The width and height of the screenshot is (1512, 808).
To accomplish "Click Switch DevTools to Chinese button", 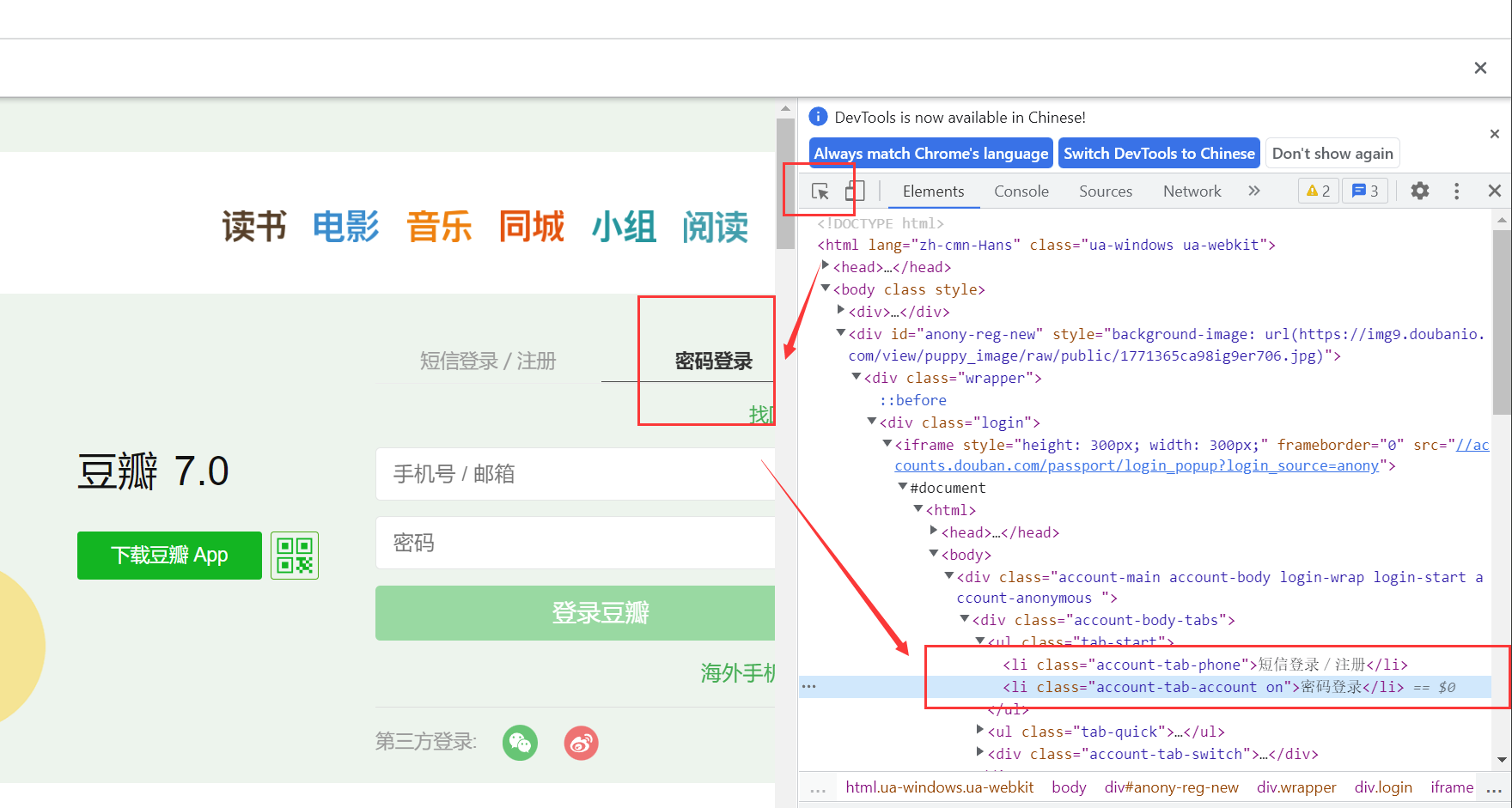I will pyautogui.click(x=1159, y=154).
